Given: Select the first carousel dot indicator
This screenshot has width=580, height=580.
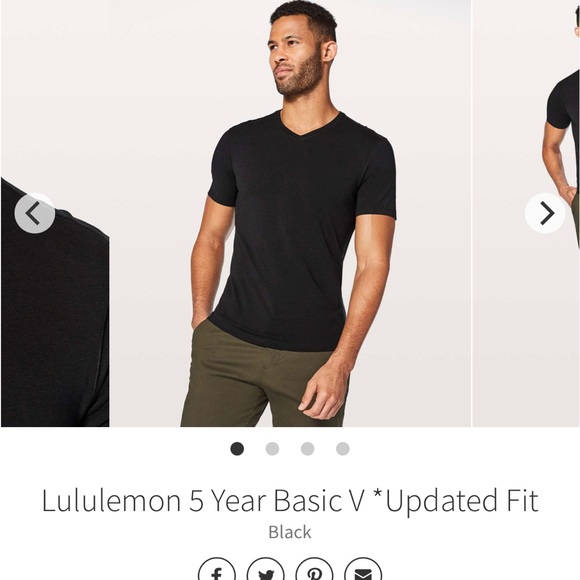Looking at the screenshot, I should pos(237,449).
